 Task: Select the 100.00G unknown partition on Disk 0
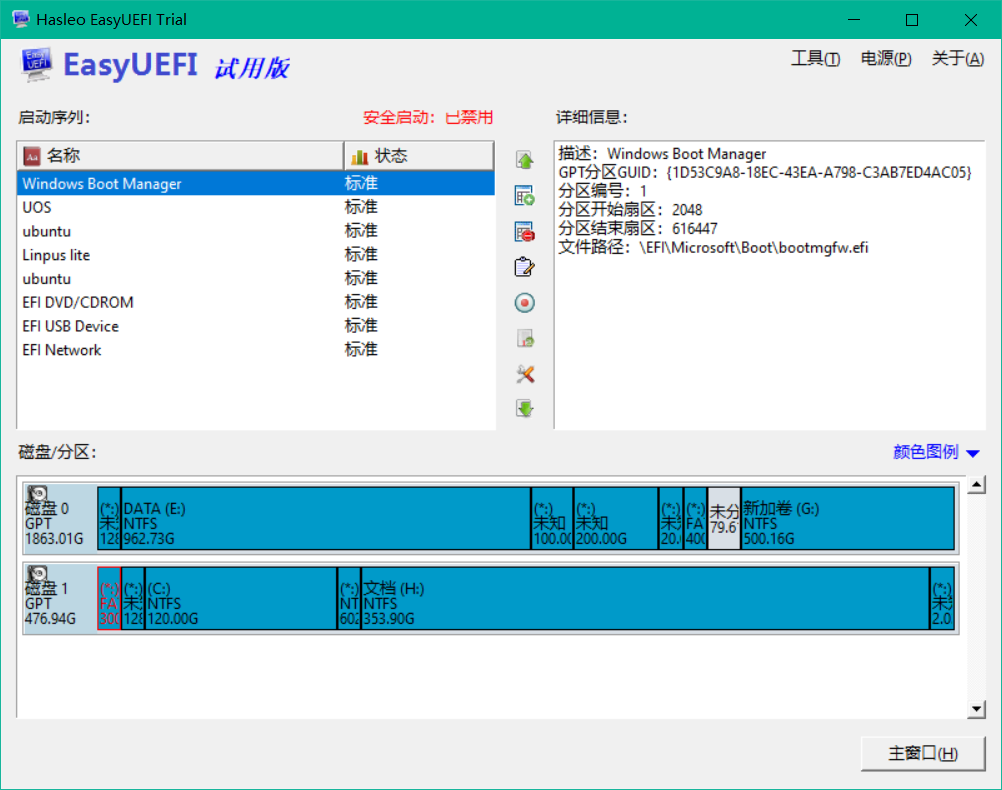coord(552,518)
